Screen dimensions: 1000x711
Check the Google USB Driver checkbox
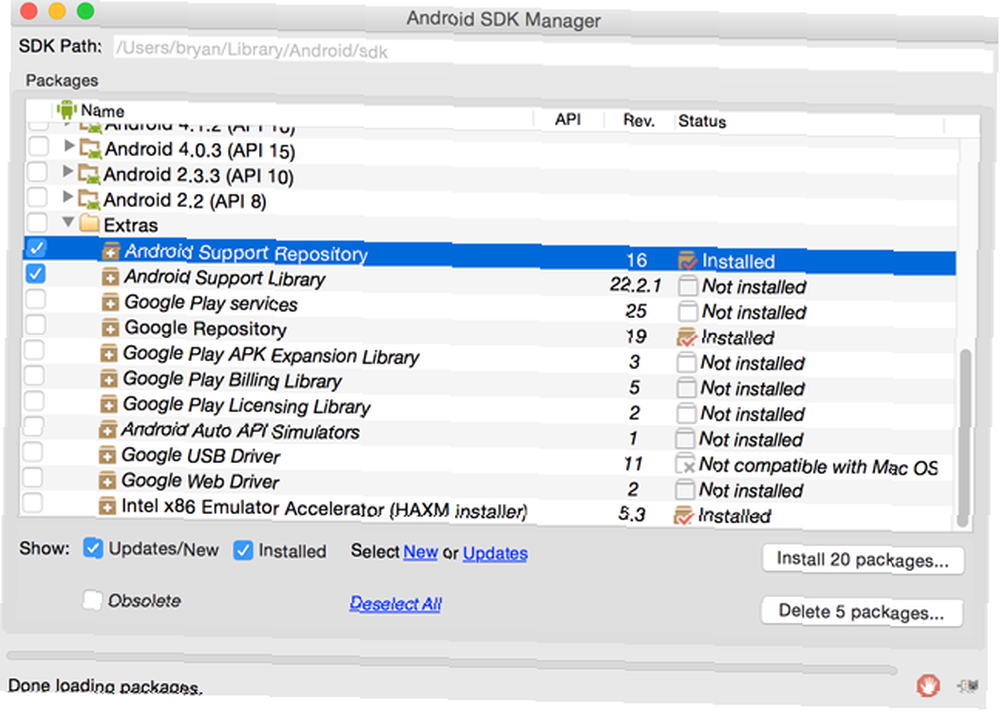coord(33,452)
